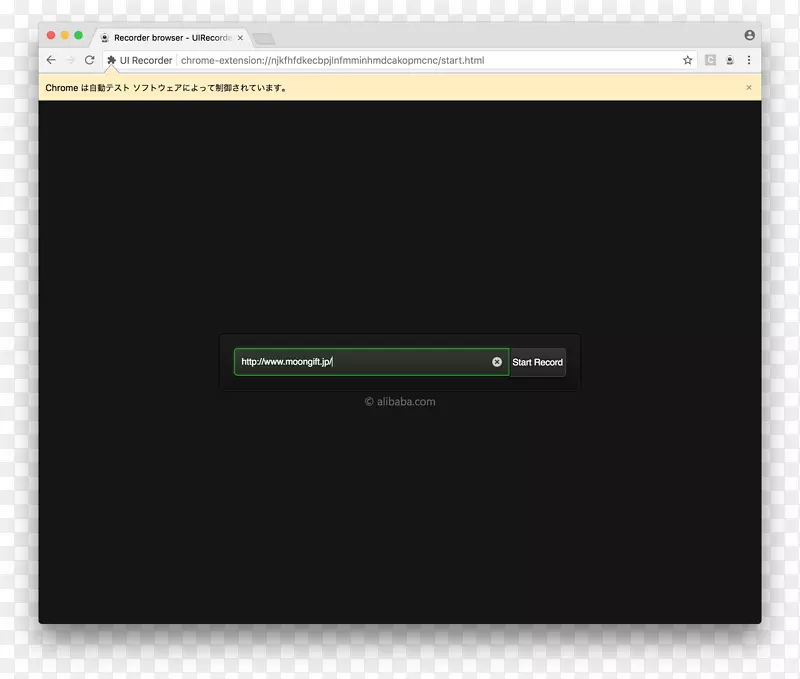Close the Recorder browser tab
800x679 pixels.
pos(240,37)
